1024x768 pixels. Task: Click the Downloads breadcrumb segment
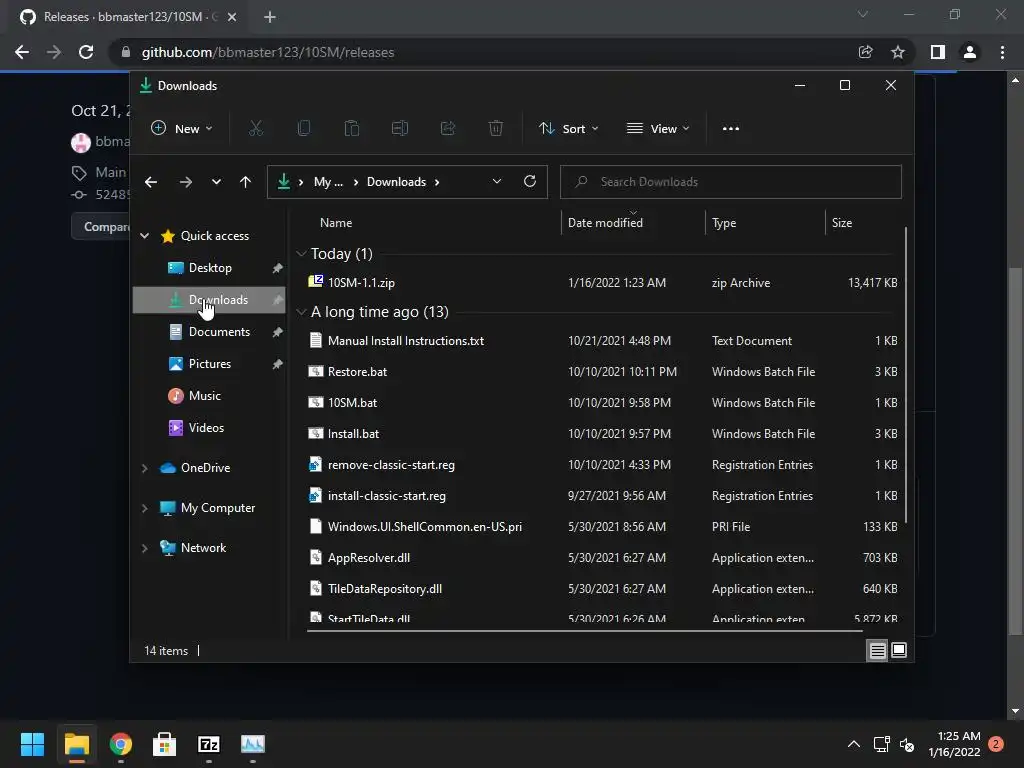click(x=396, y=182)
